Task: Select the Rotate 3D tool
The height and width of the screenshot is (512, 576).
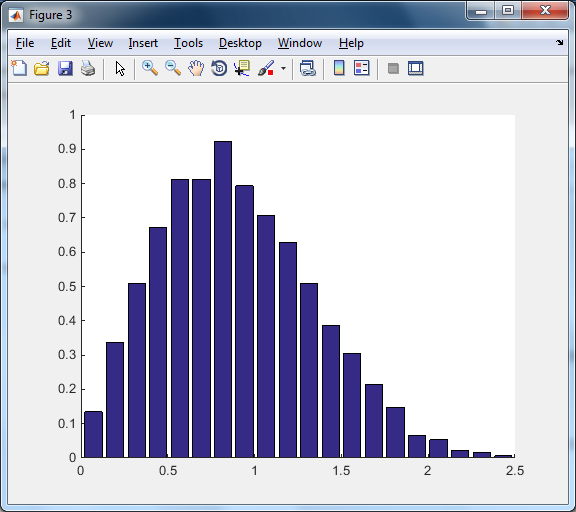Action: click(219, 68)
